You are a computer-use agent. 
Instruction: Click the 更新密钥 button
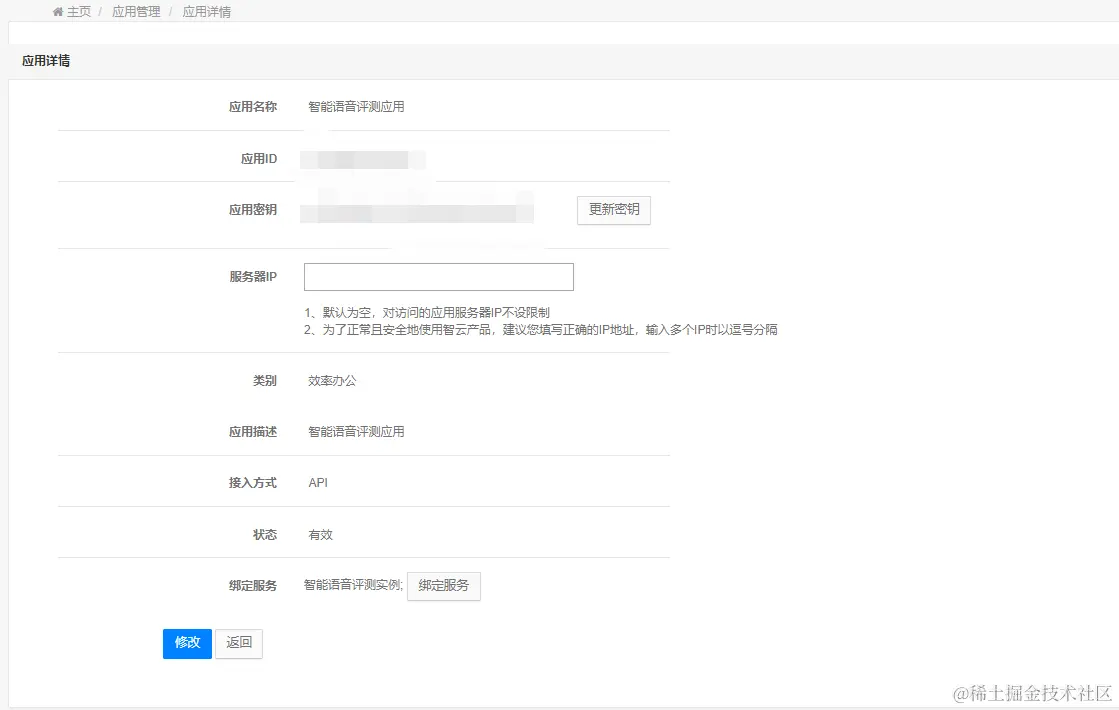point(613,210)
